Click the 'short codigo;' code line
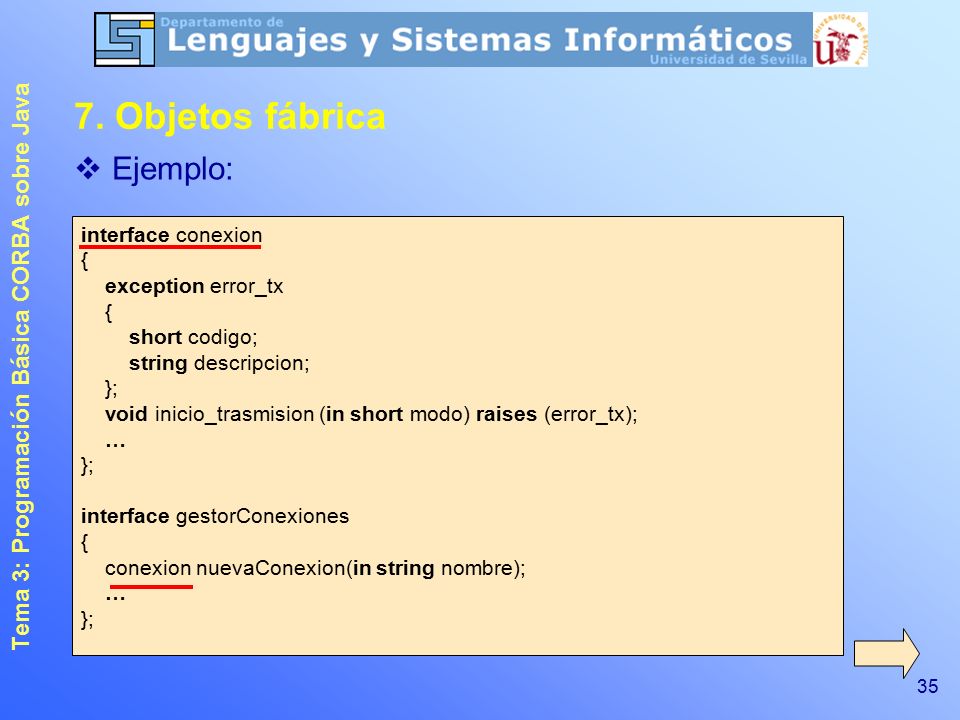Screen dimensions: 960x720 coord(193,337)
